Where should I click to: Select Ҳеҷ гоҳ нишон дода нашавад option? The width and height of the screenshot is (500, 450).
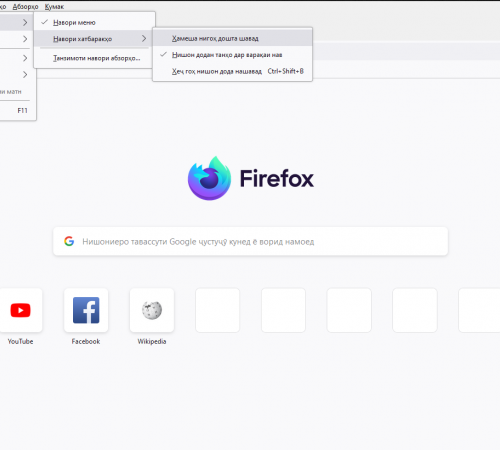pos(232,71)
